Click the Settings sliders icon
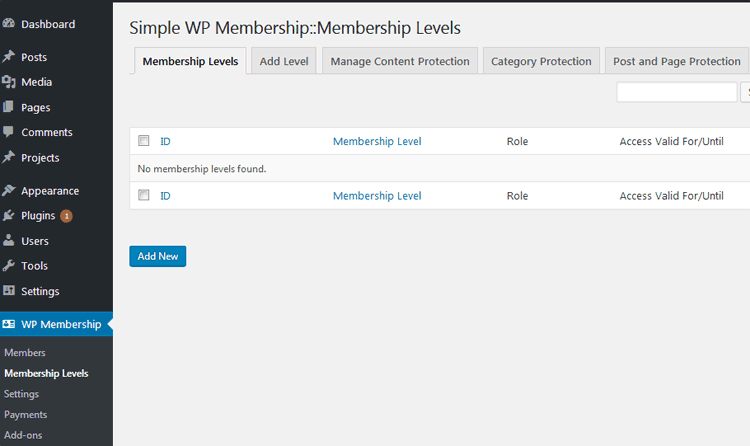This screenshot has width=750, height=446. [8, 290]
